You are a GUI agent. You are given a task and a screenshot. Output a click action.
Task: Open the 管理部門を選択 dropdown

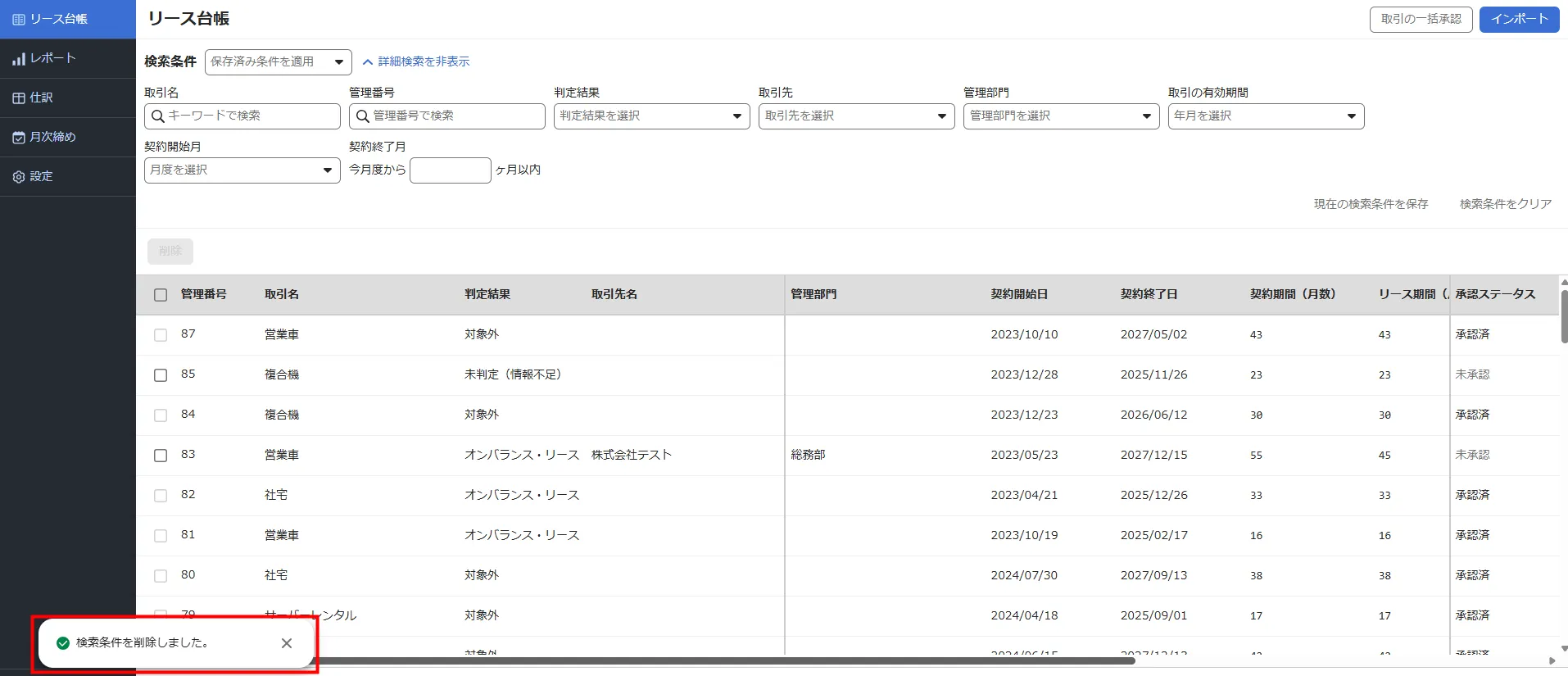pos(1061,116)
